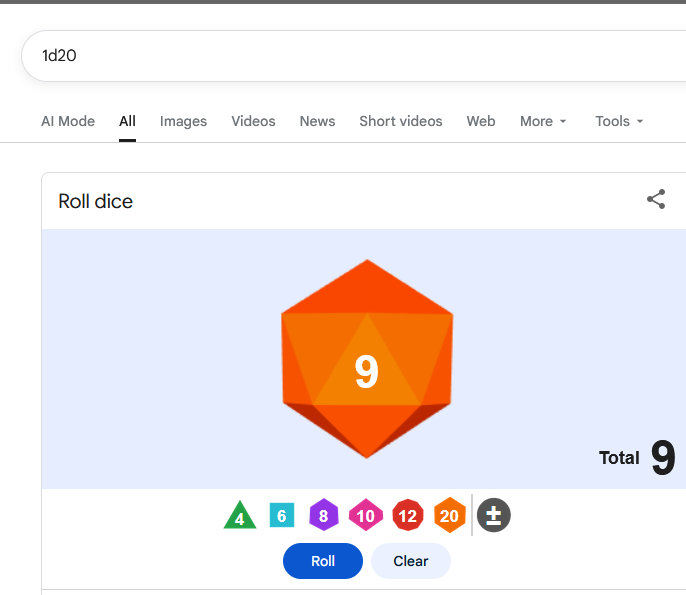
Task: Add a 12-sided red die
Action: 408,515
